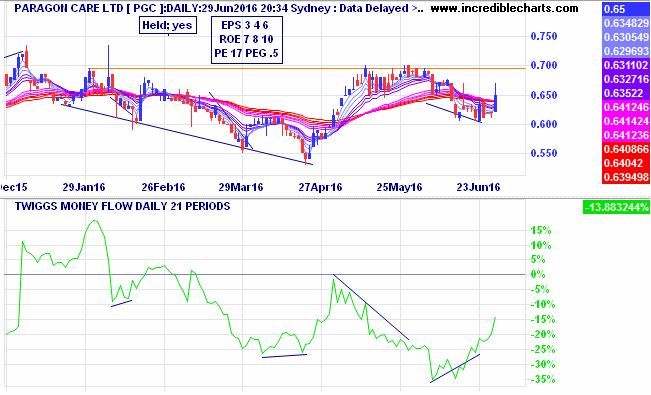
Task: Click the ROE 7 8 10 caption line
Action: (246, 39)
